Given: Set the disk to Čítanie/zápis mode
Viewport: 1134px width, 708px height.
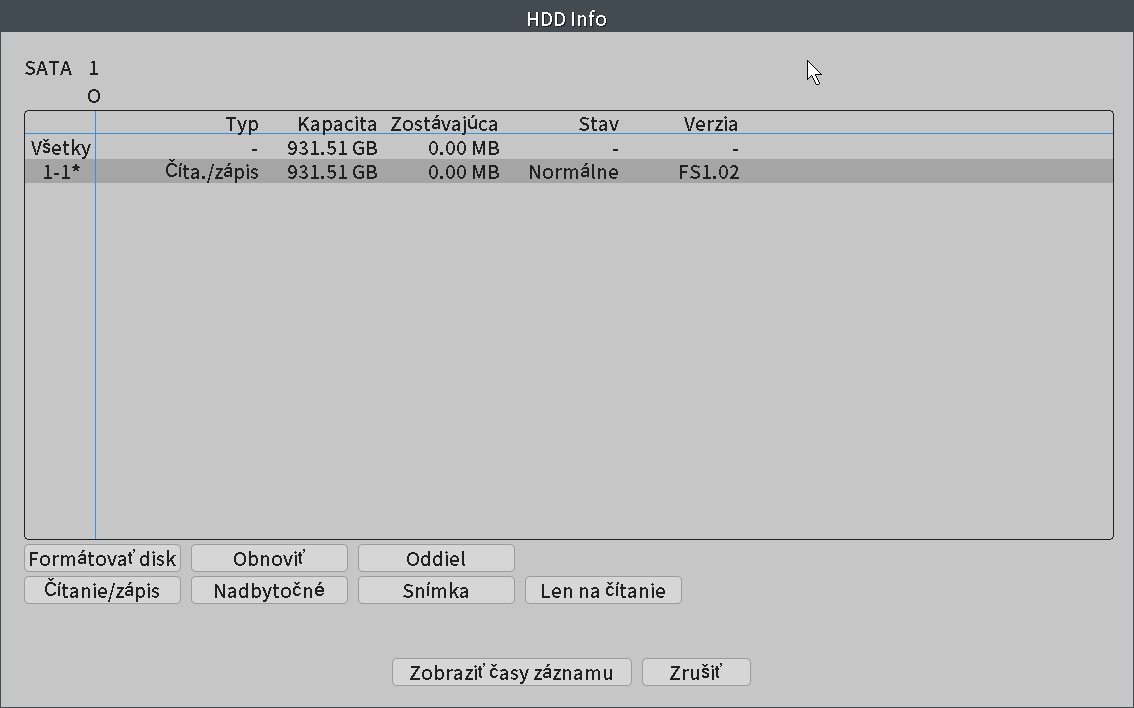Looking at the screenshot, I should 102,590.
